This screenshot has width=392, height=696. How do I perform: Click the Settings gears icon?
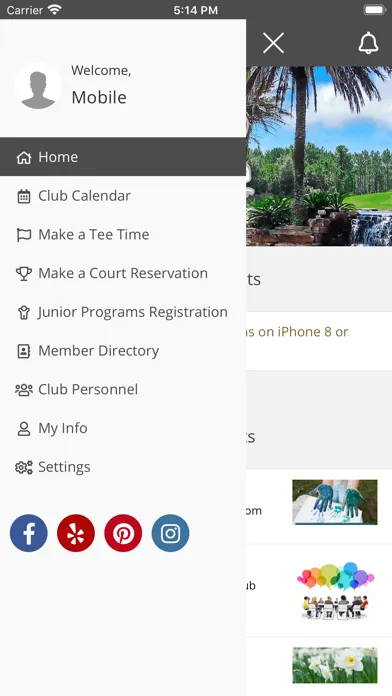(x=24, y=467)
